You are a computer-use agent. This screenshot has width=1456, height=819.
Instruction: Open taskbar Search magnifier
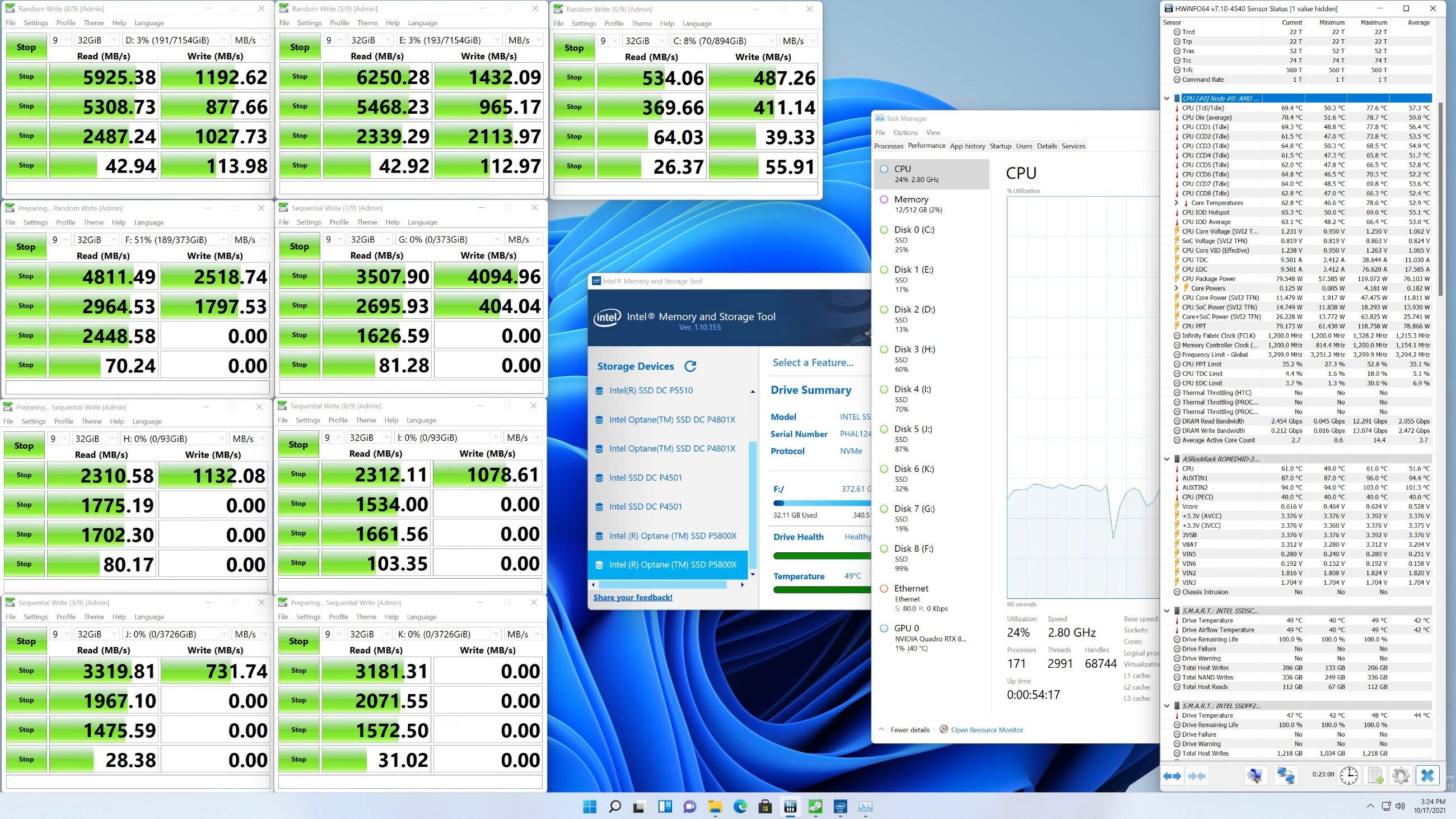tap(615, 807)
